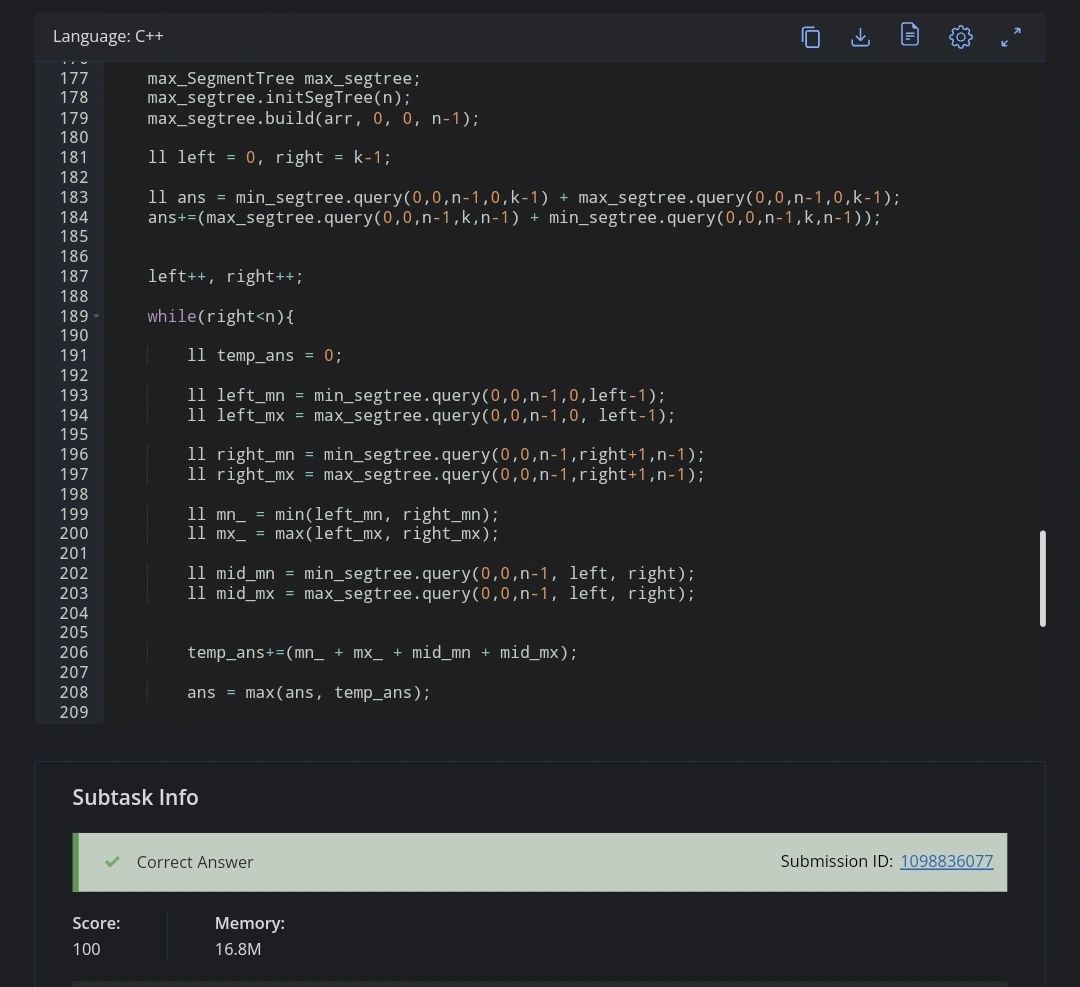
Task: Click the 'll right_mx' query line
Action: tap(446, 474)
